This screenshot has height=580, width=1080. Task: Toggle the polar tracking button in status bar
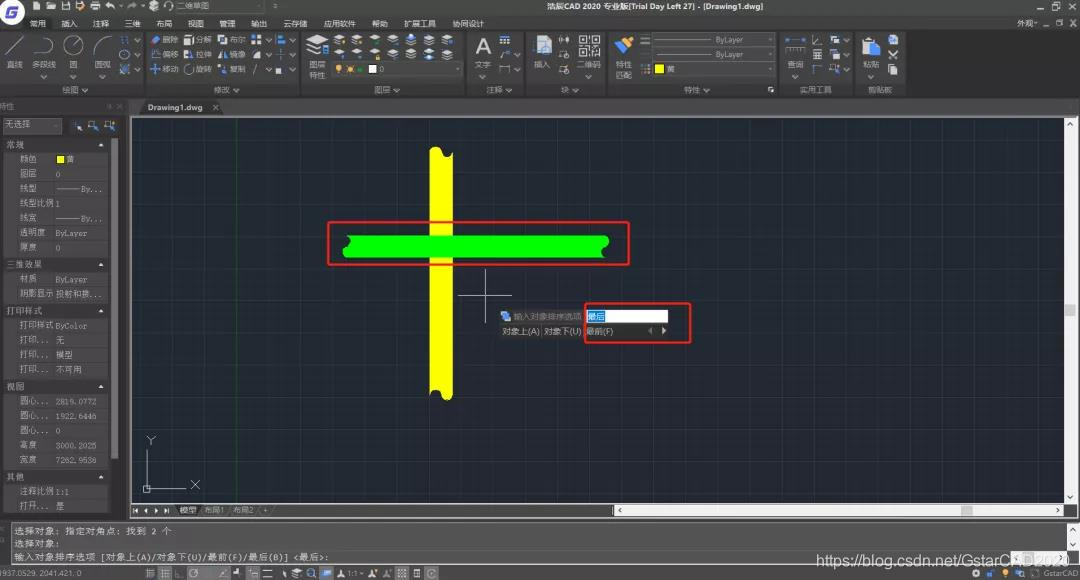194,573
